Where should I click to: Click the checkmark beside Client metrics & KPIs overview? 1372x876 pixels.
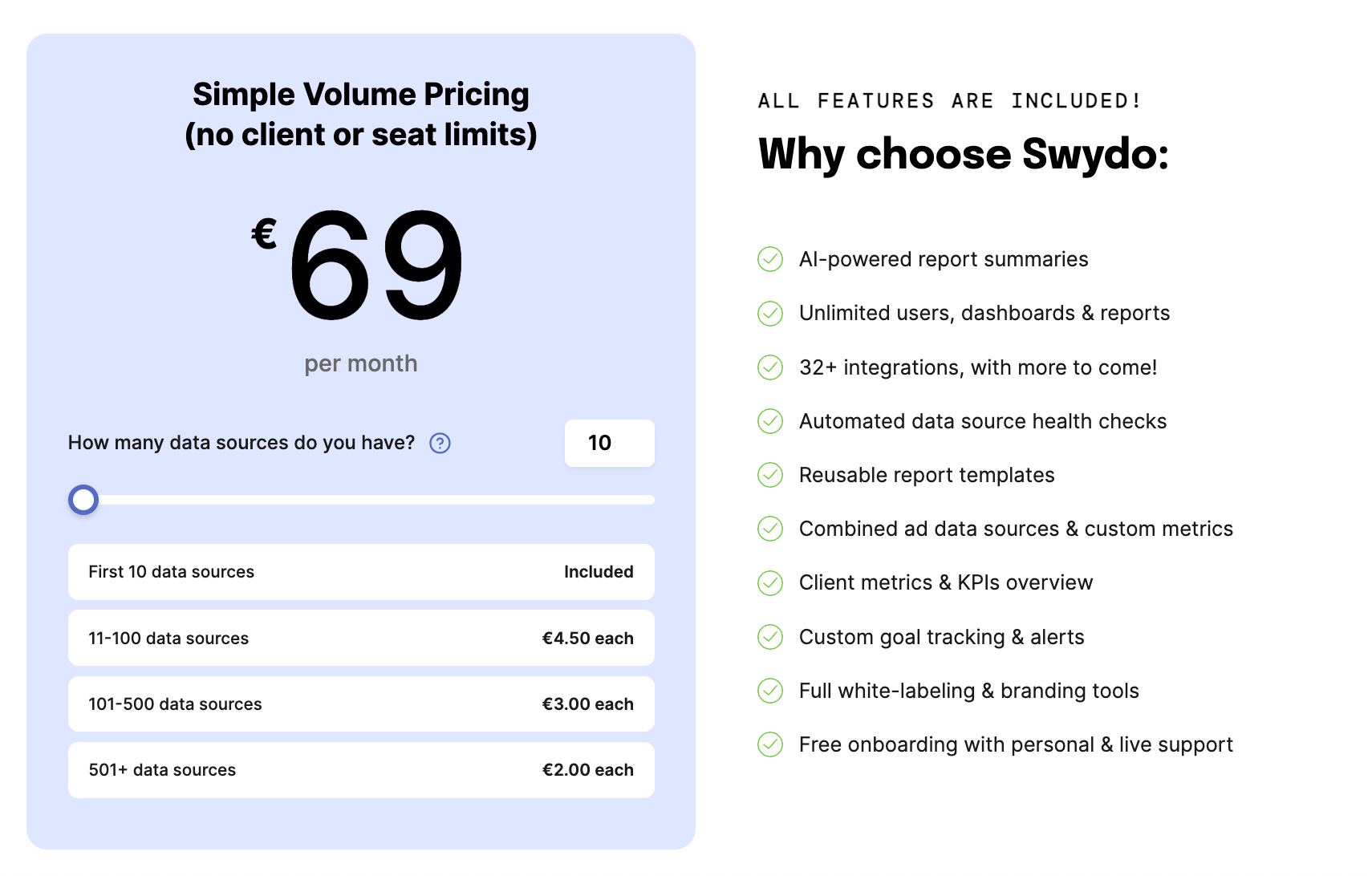point(770,583)
